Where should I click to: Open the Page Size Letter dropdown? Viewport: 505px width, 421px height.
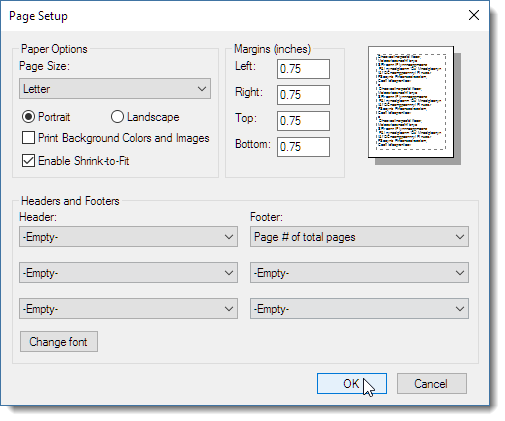pos(115,89)
